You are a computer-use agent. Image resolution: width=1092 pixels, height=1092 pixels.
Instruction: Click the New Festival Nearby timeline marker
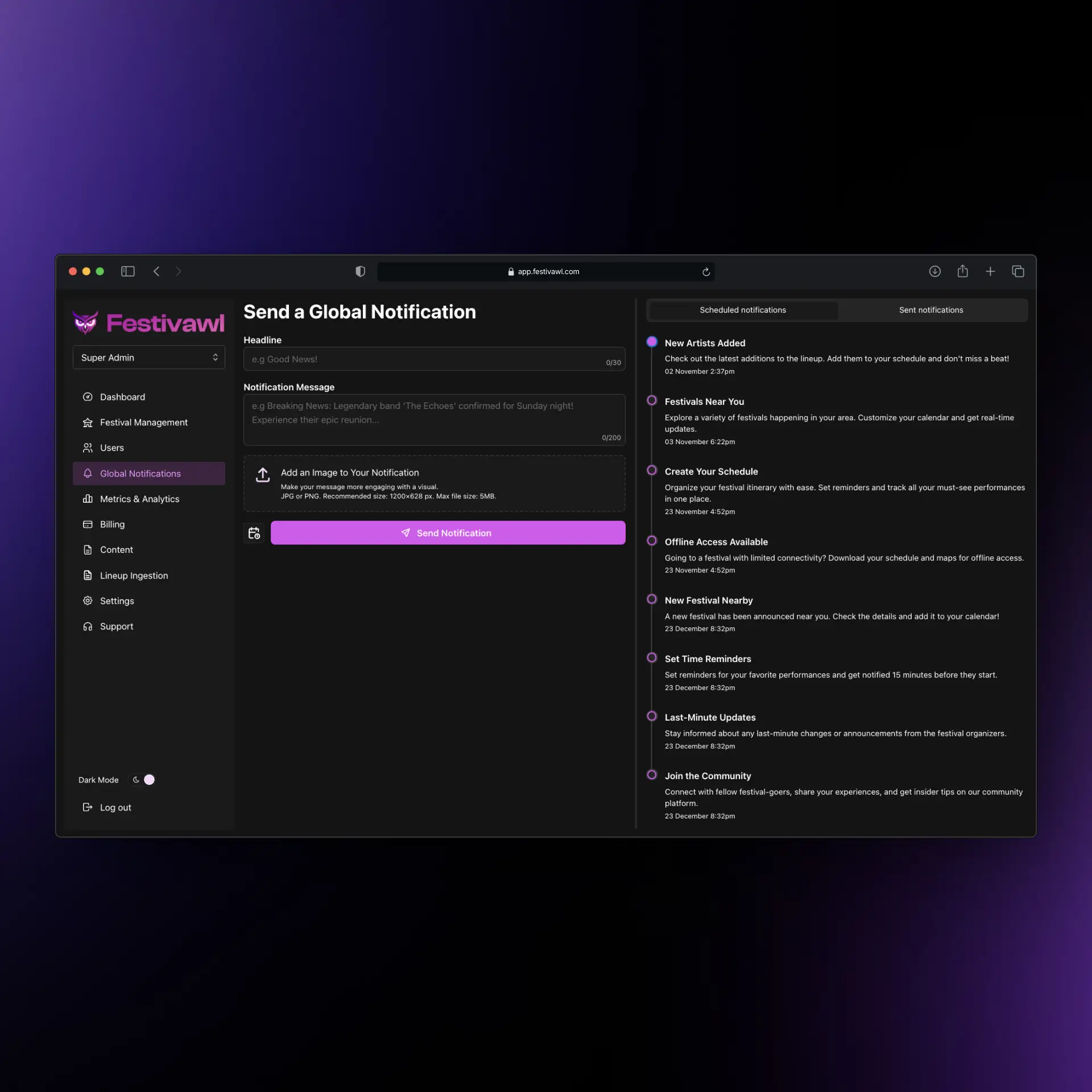point(652,599)
